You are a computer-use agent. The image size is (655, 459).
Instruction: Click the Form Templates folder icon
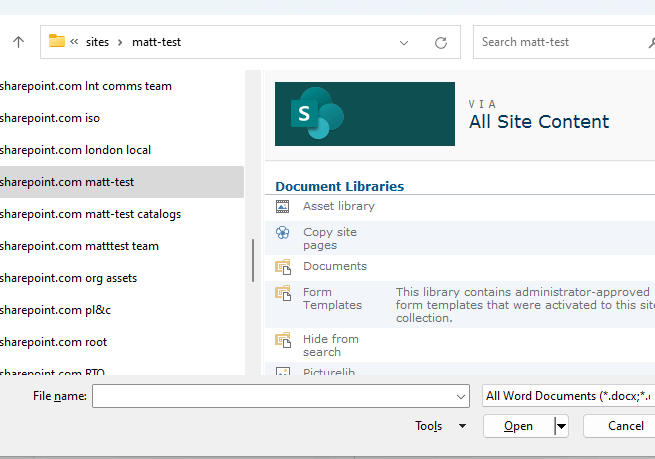[x=283, y=293]
